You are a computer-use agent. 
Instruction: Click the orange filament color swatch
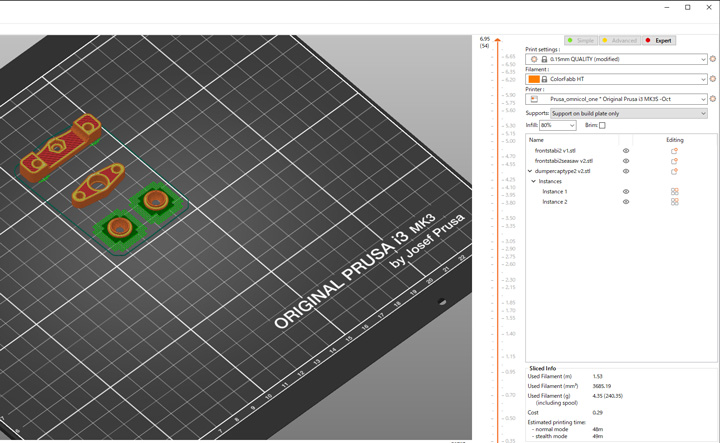tap(534, 79)
